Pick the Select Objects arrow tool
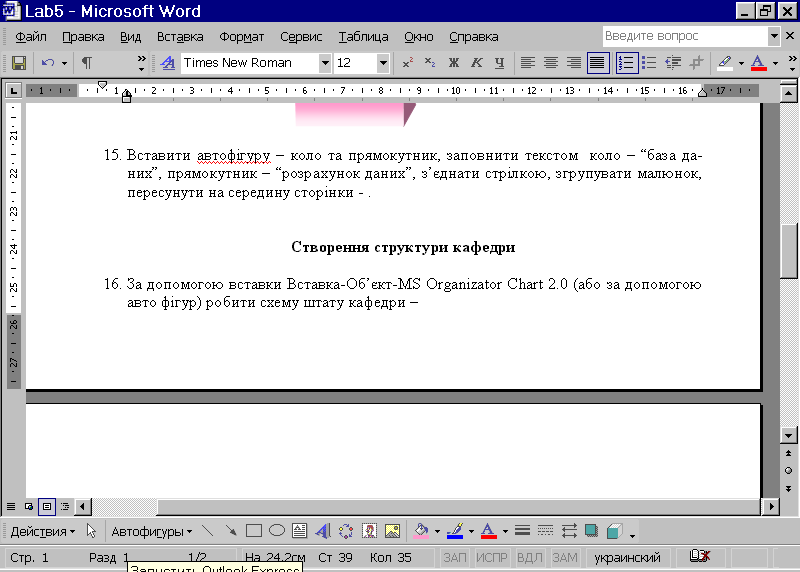The height and width of the screenshot is (572, 800). click(91, 532)
